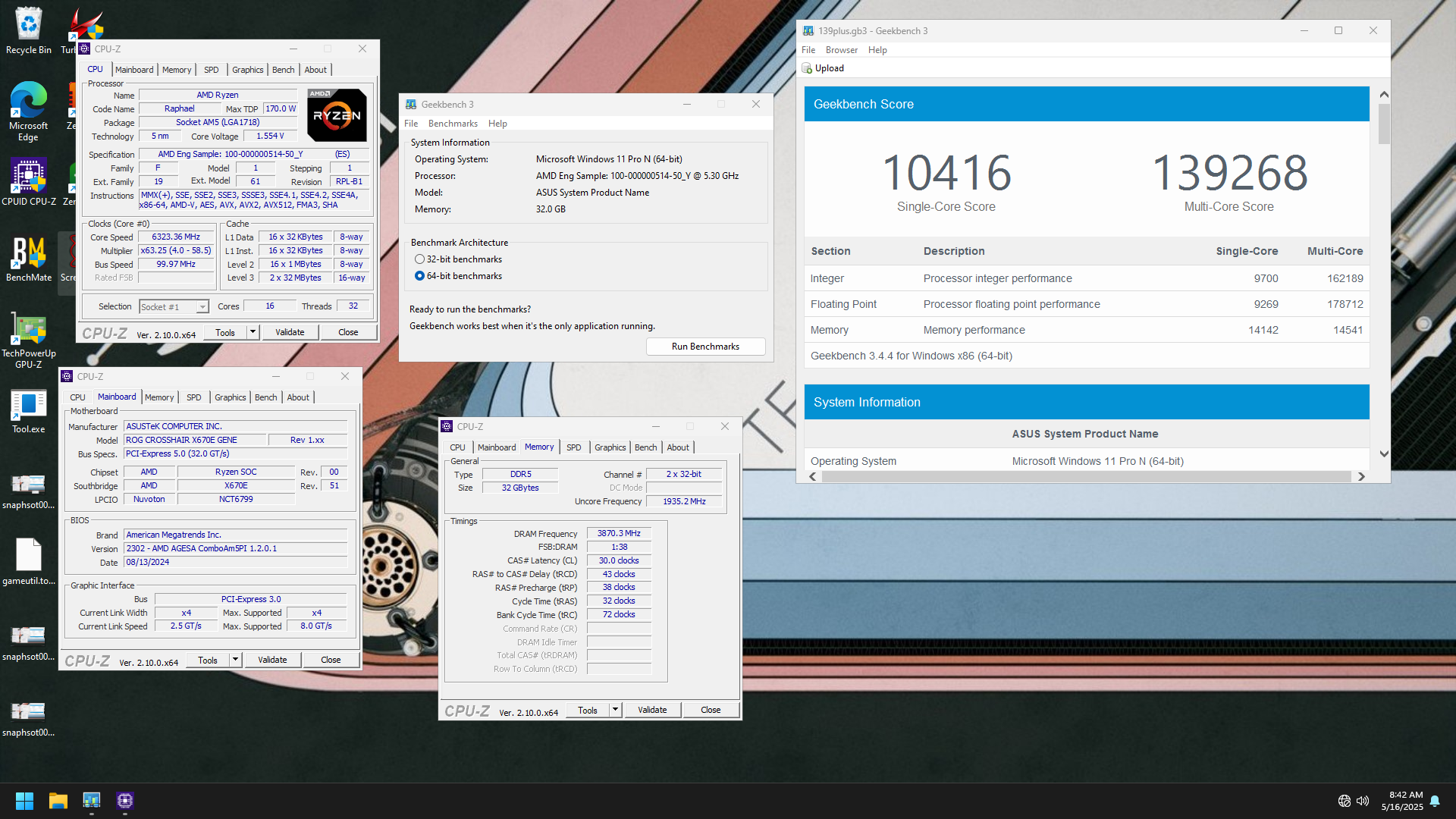Expand Tools dropdown arrow in CPU window
The width and height of the screenshot is (1456, 819).
coord(253,332)
